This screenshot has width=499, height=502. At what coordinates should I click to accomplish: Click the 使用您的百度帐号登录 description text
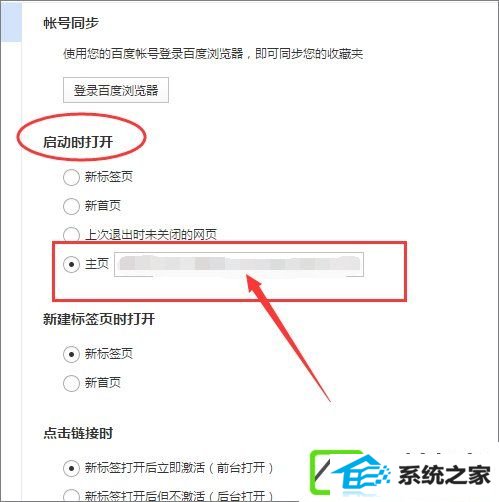[213, 53]
